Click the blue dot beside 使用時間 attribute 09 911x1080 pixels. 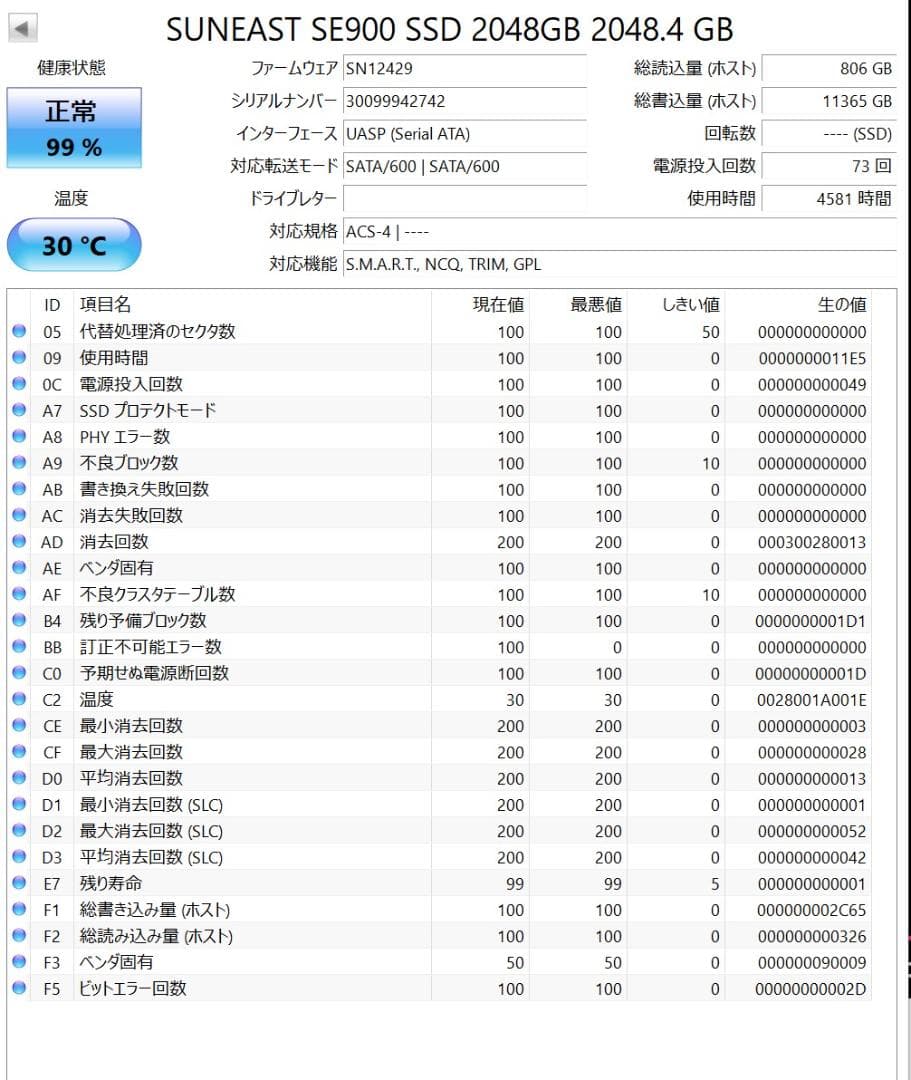click(x=20, y=358)
